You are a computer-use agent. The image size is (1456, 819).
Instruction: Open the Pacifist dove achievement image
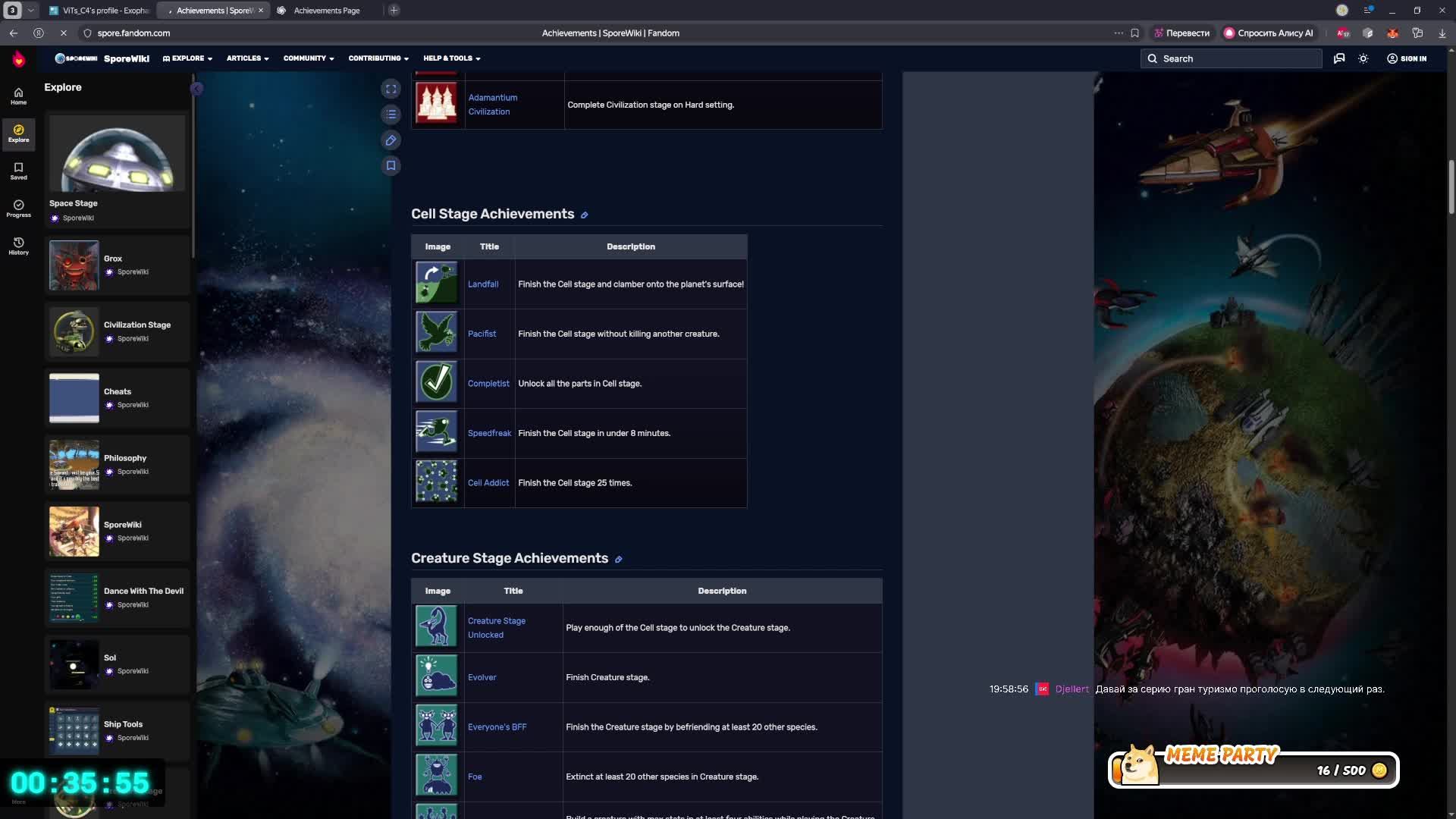pyautogui.click(x=436, y=332)
